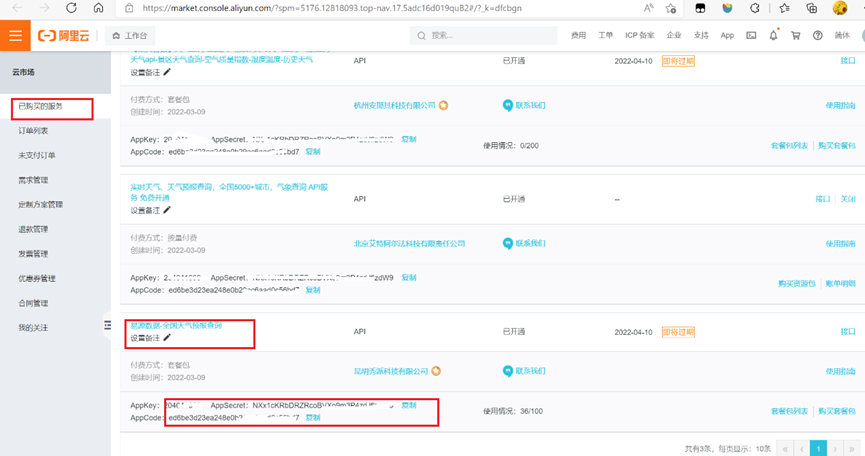Viewport: 865px width, 456px height.
Task: Open vendor 杭州安那其科技有限公司
Action: (394, 105)
